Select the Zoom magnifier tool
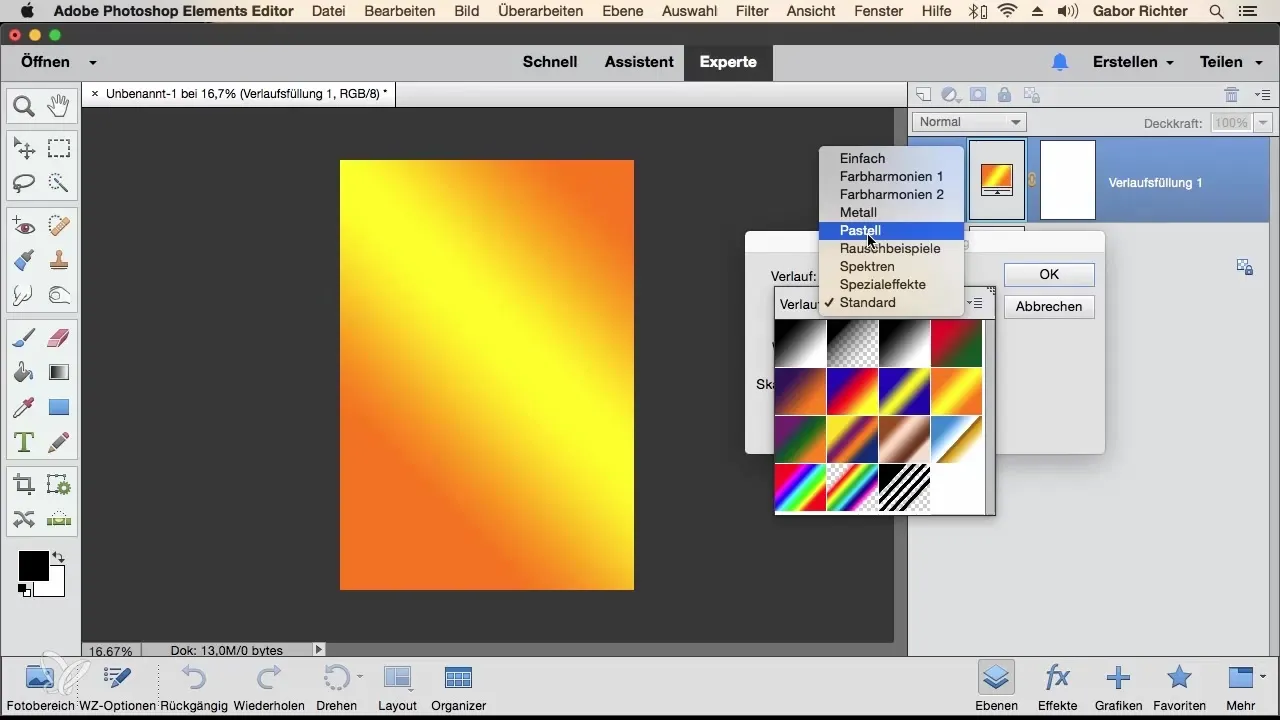The image size is (1280, 720). [24, 105]
